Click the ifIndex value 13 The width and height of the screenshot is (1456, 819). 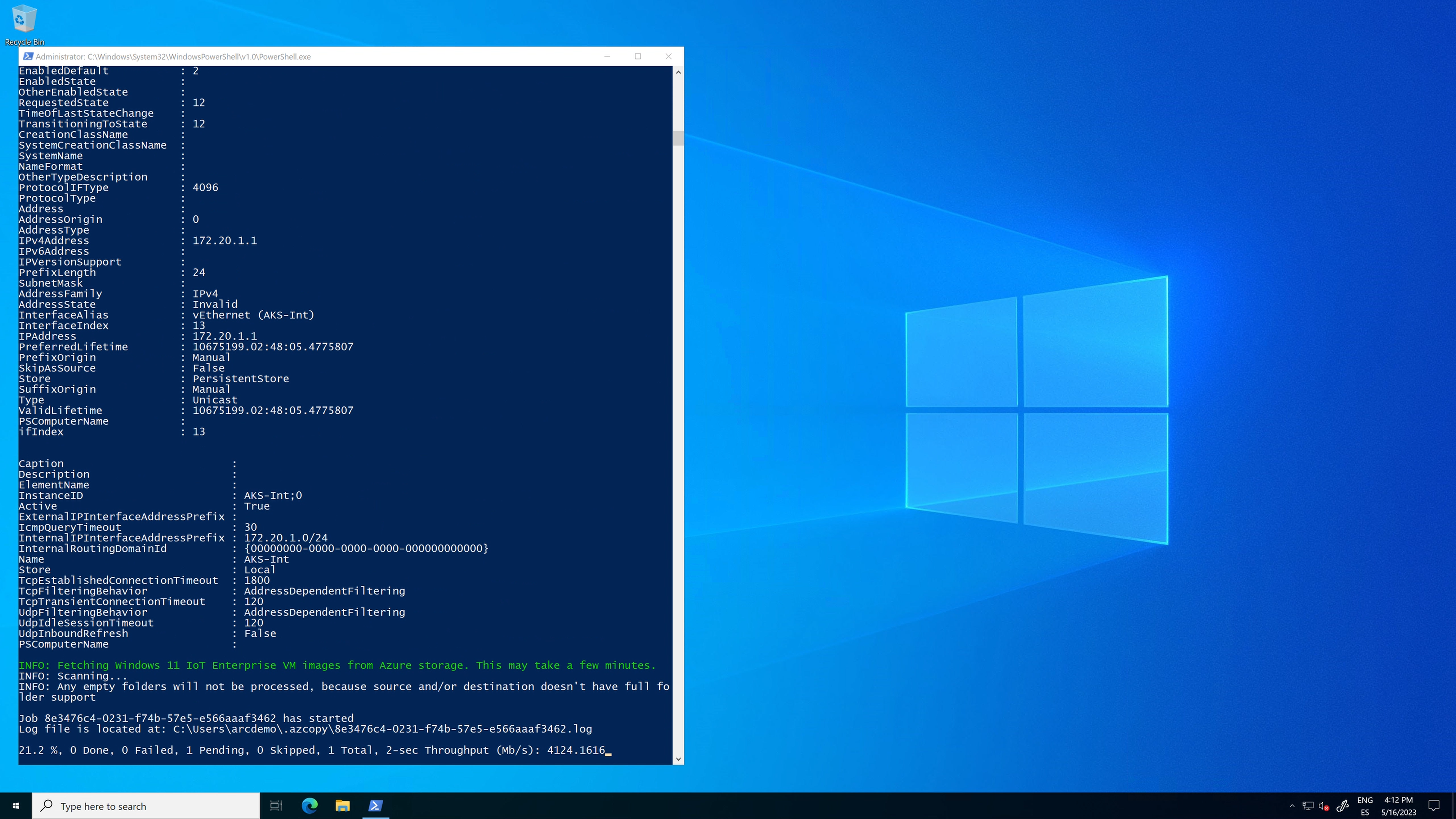tap(199, 432)
